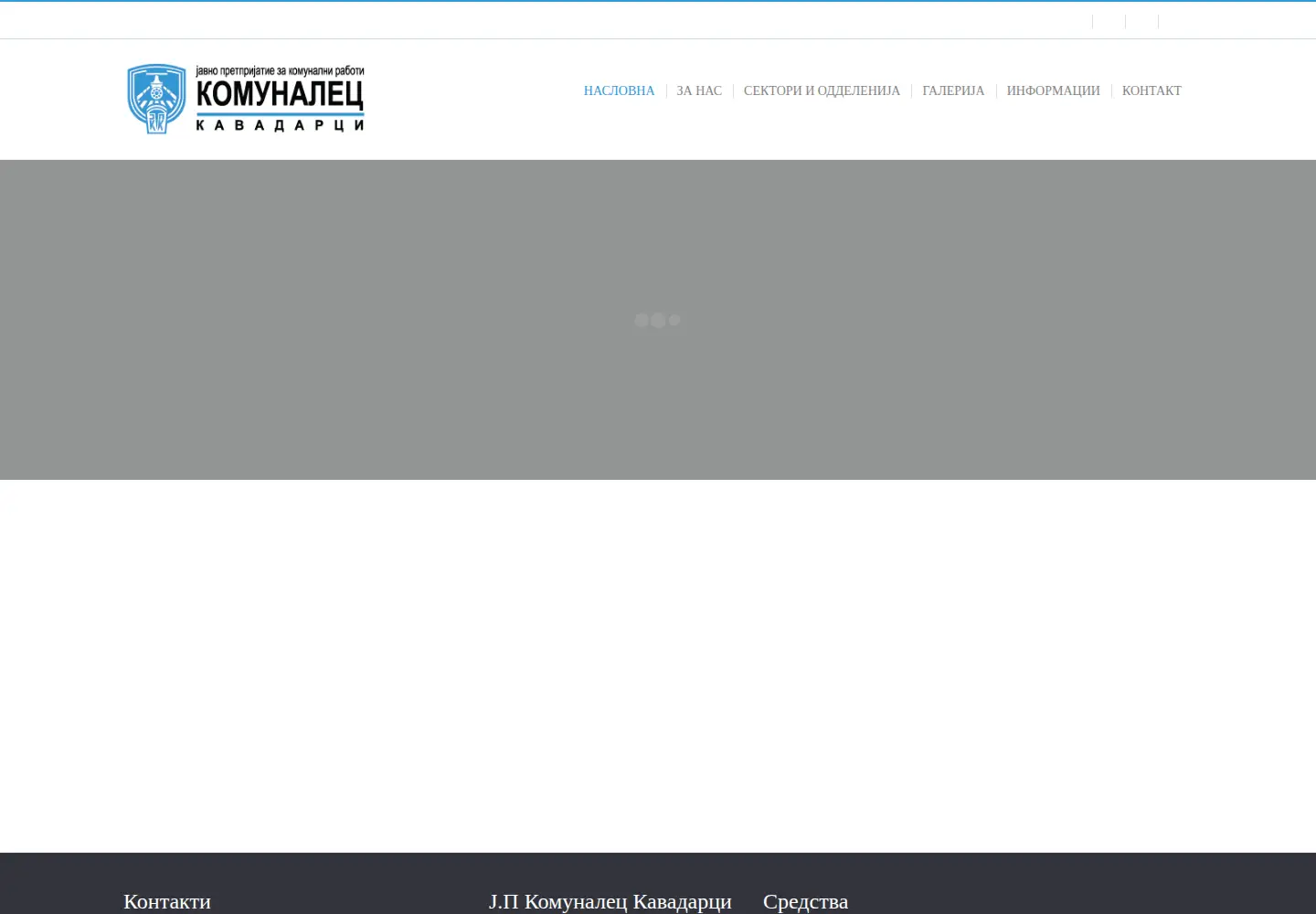Navigate to the КОНТАКТ page
The width and height of the screenshot is (1316, 914).
click(1151, 90)
